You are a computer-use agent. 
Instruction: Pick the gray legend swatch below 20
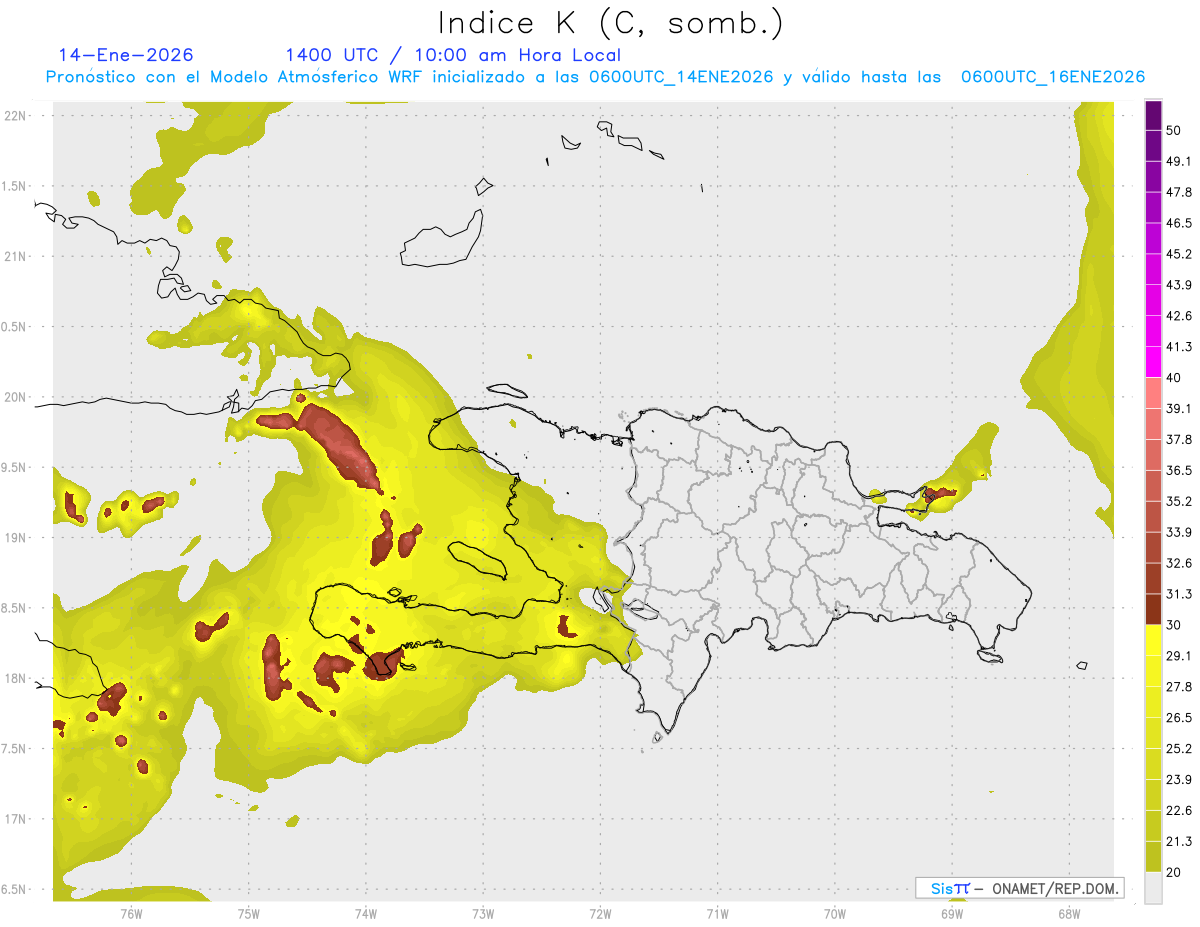(1154, 888)
